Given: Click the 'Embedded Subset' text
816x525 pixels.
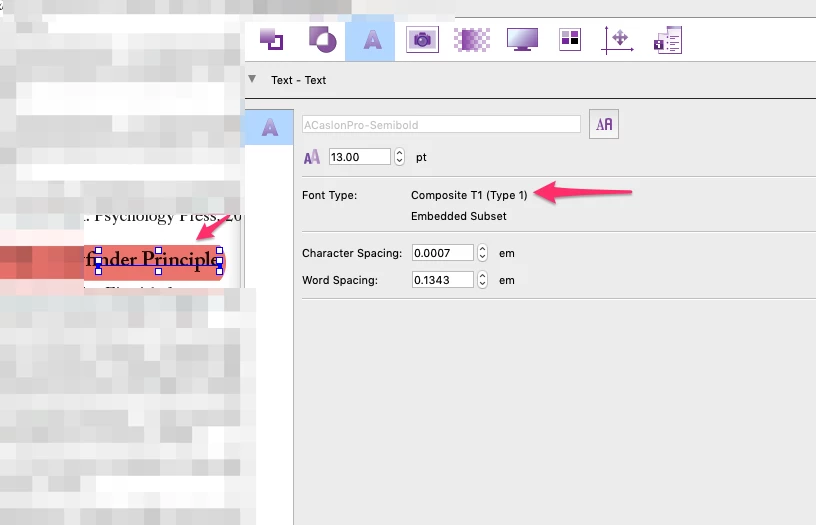Looking at the screenshot, I should [458, 216].
